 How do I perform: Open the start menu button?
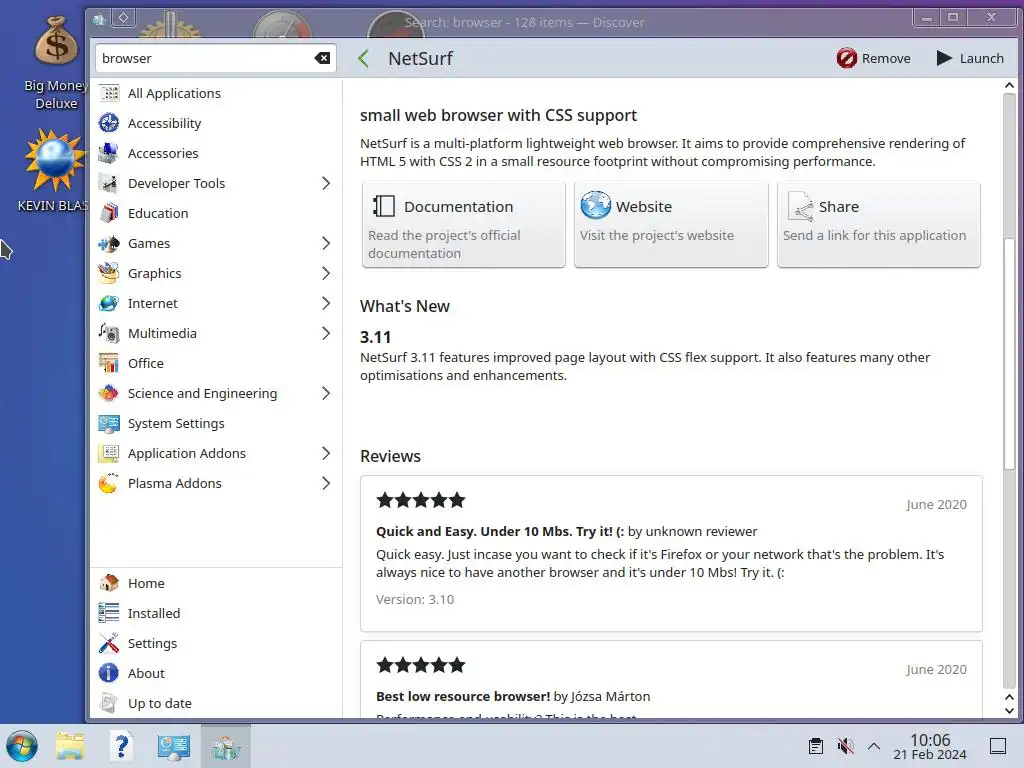click(22, 746)
